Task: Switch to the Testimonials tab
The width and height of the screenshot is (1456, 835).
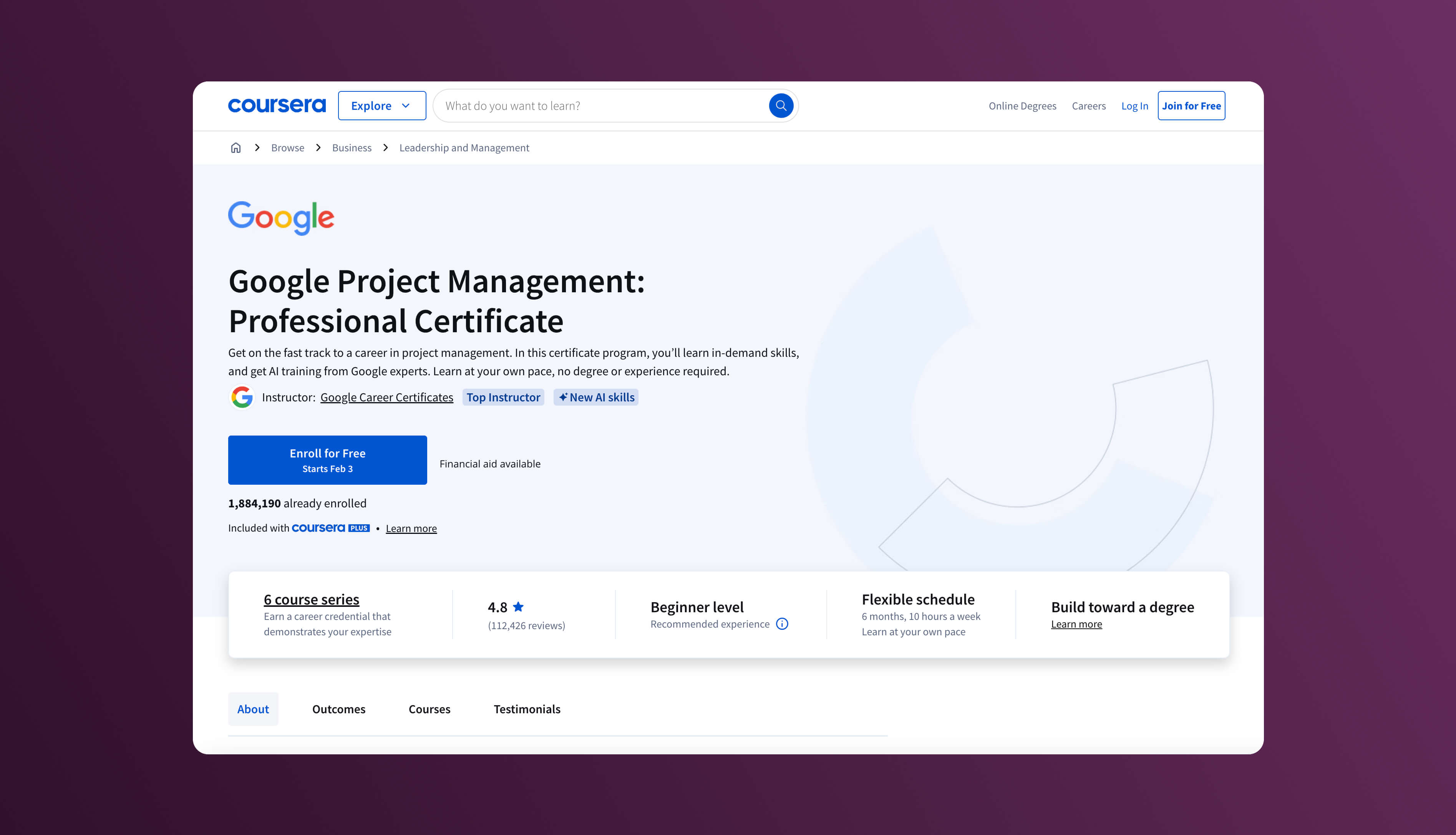Action: (527, 709)
